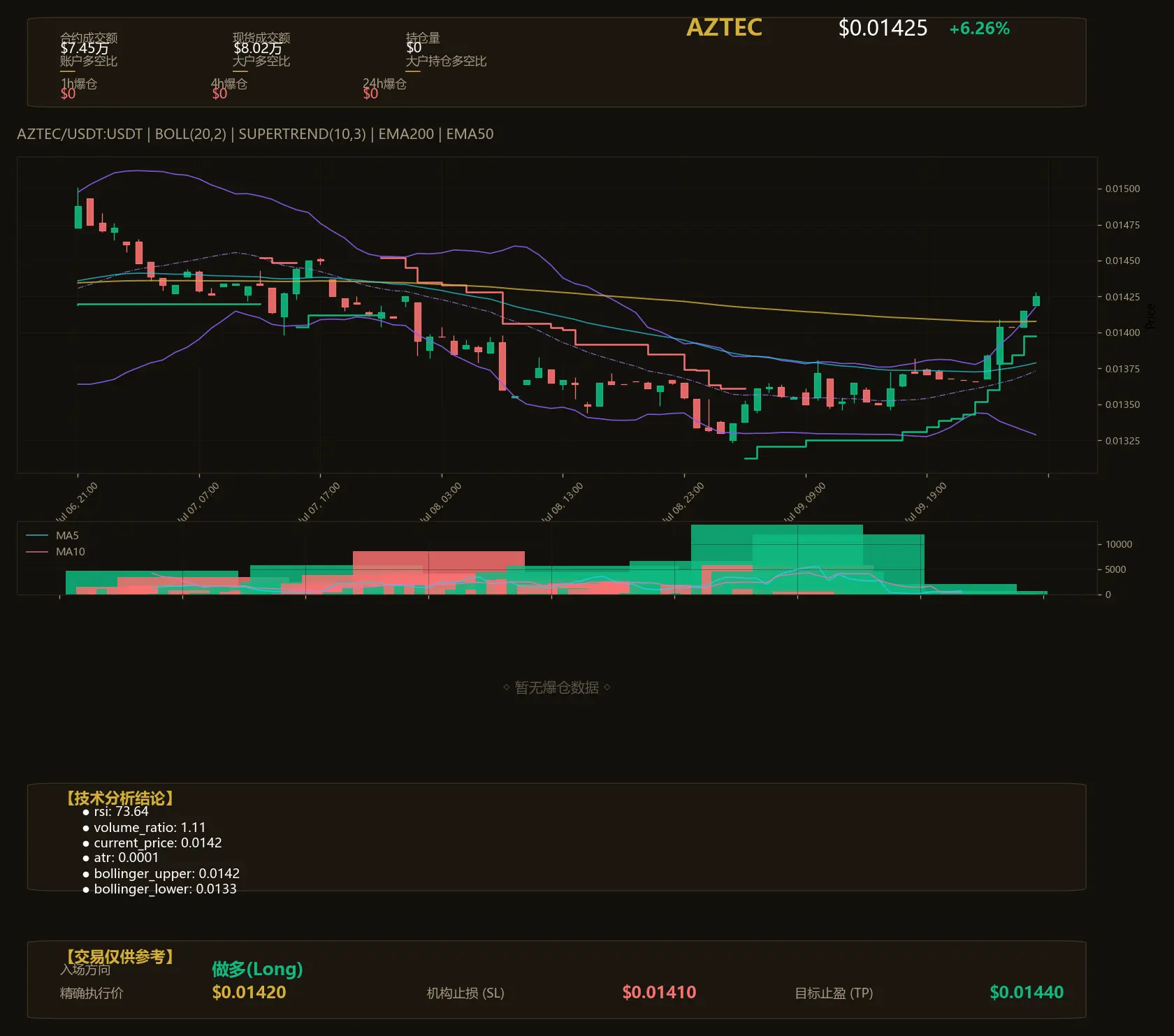Click the 账户多空比 label
The image size is (1174, 1036).
[89, 61]
